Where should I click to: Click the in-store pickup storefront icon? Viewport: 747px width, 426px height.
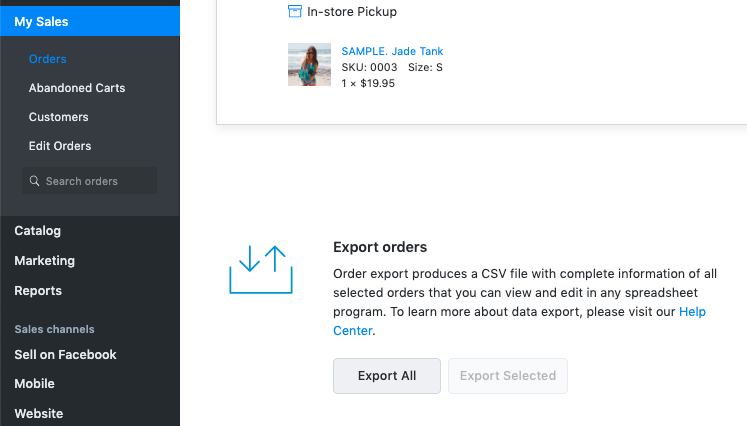click(x=294, y=12)
